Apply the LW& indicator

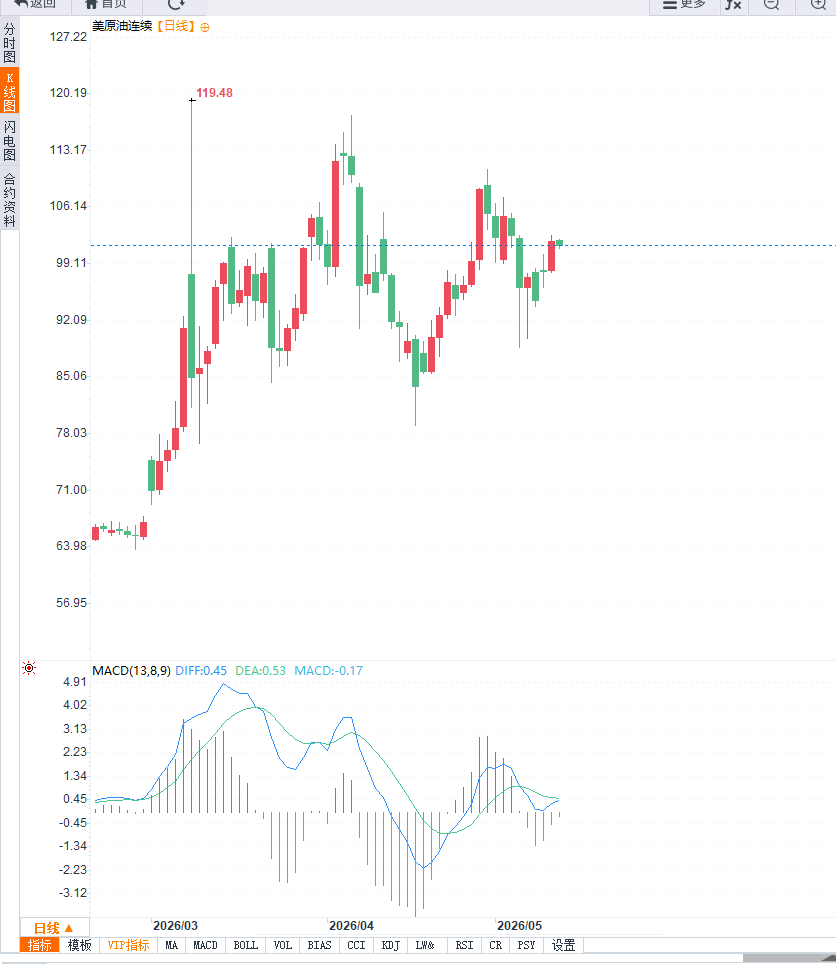coord(425,946)
